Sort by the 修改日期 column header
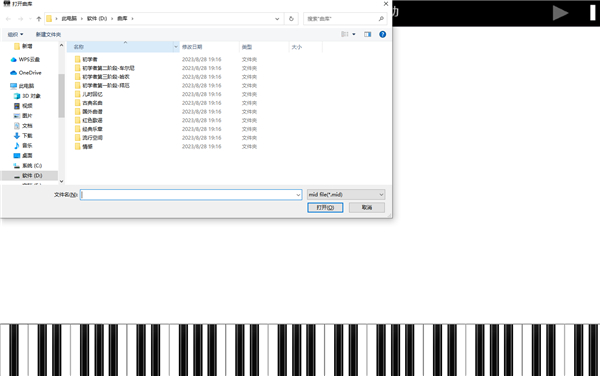 [x=209, y=47]
